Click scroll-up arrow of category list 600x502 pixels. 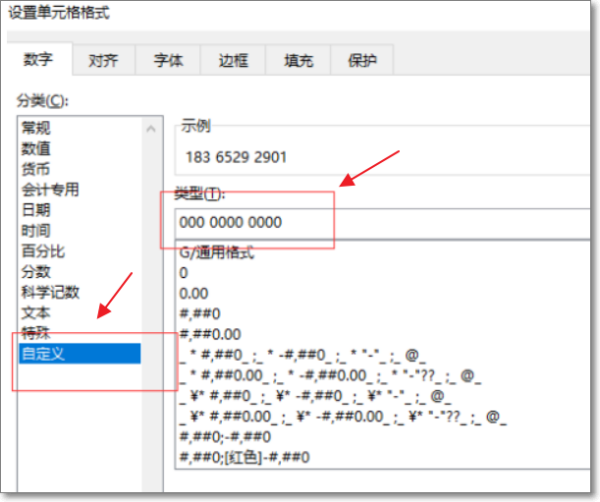click(x=151, y=129)
